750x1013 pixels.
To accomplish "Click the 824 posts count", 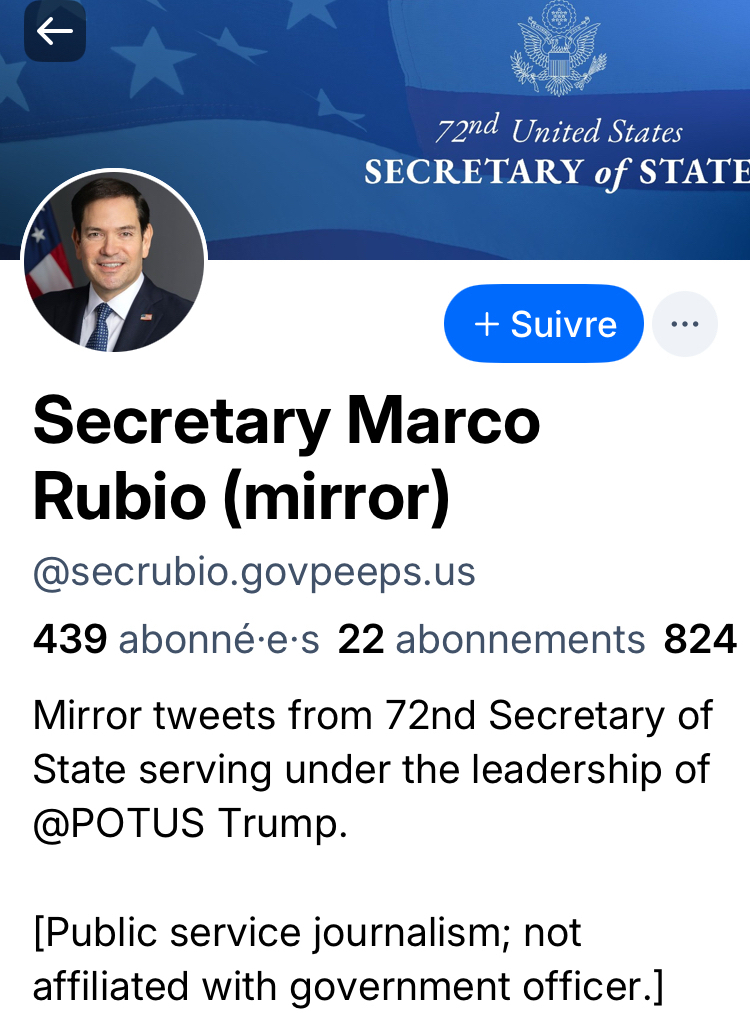I will [700, 639].
